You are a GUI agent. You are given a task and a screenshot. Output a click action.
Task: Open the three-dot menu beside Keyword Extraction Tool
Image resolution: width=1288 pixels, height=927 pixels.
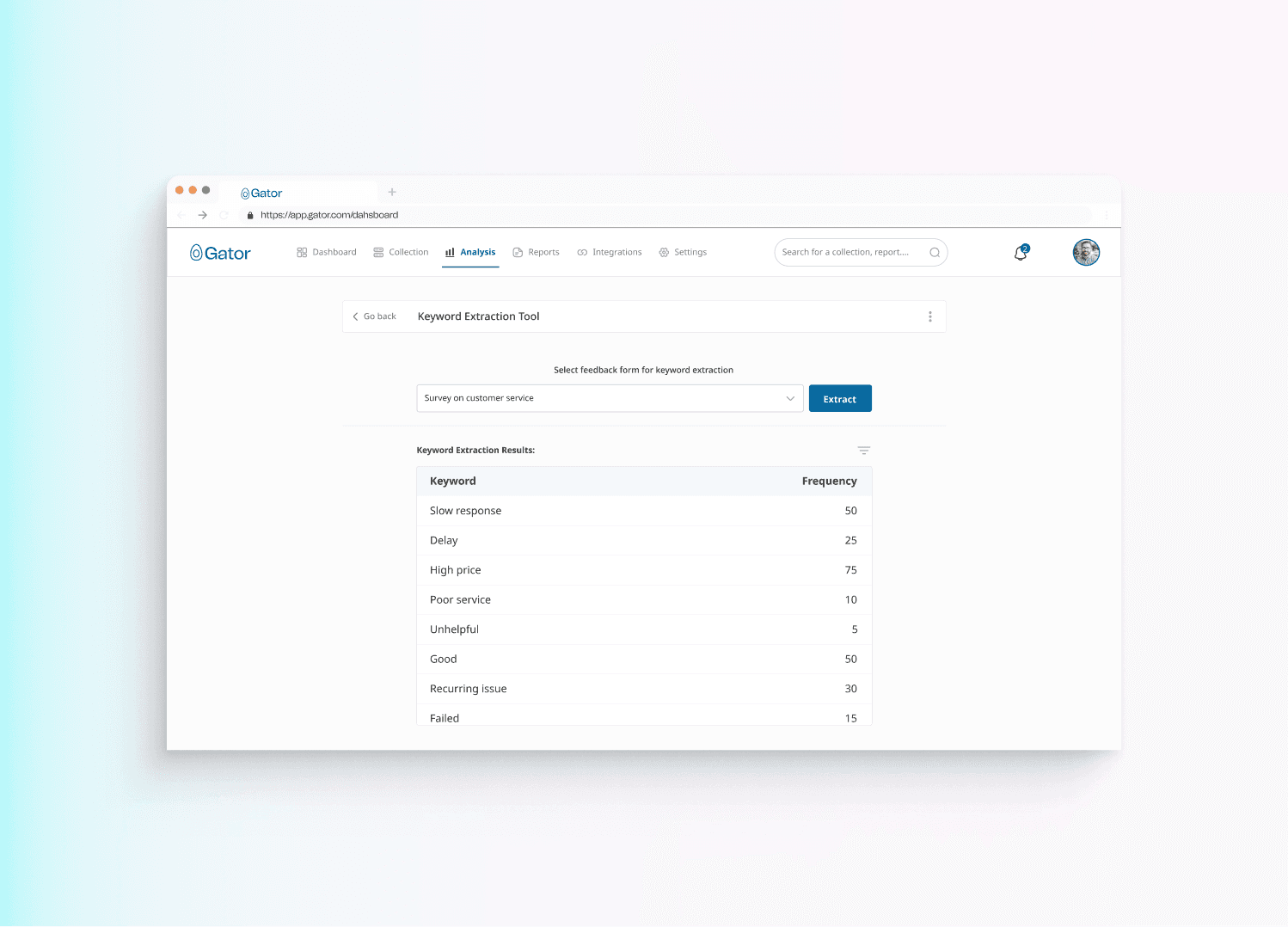pos(930,316)
